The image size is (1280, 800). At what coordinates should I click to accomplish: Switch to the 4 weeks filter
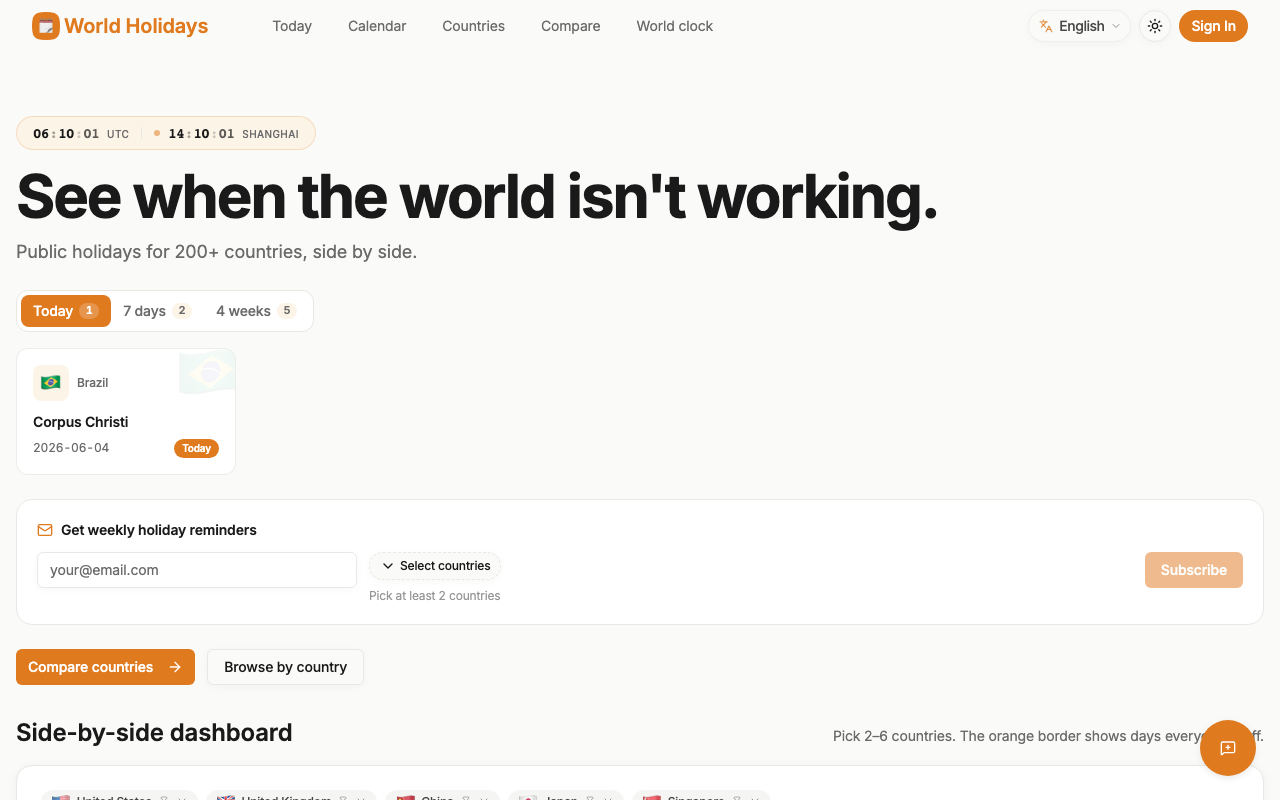pos(256,311)
